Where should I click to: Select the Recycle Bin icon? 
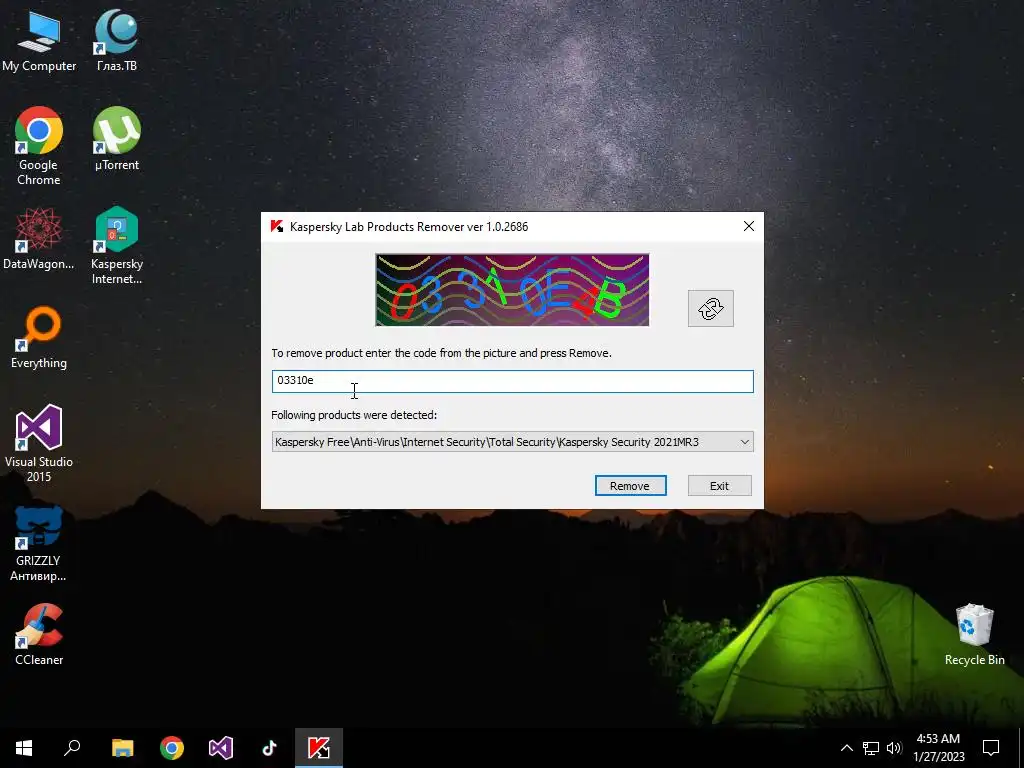point(974,634)
